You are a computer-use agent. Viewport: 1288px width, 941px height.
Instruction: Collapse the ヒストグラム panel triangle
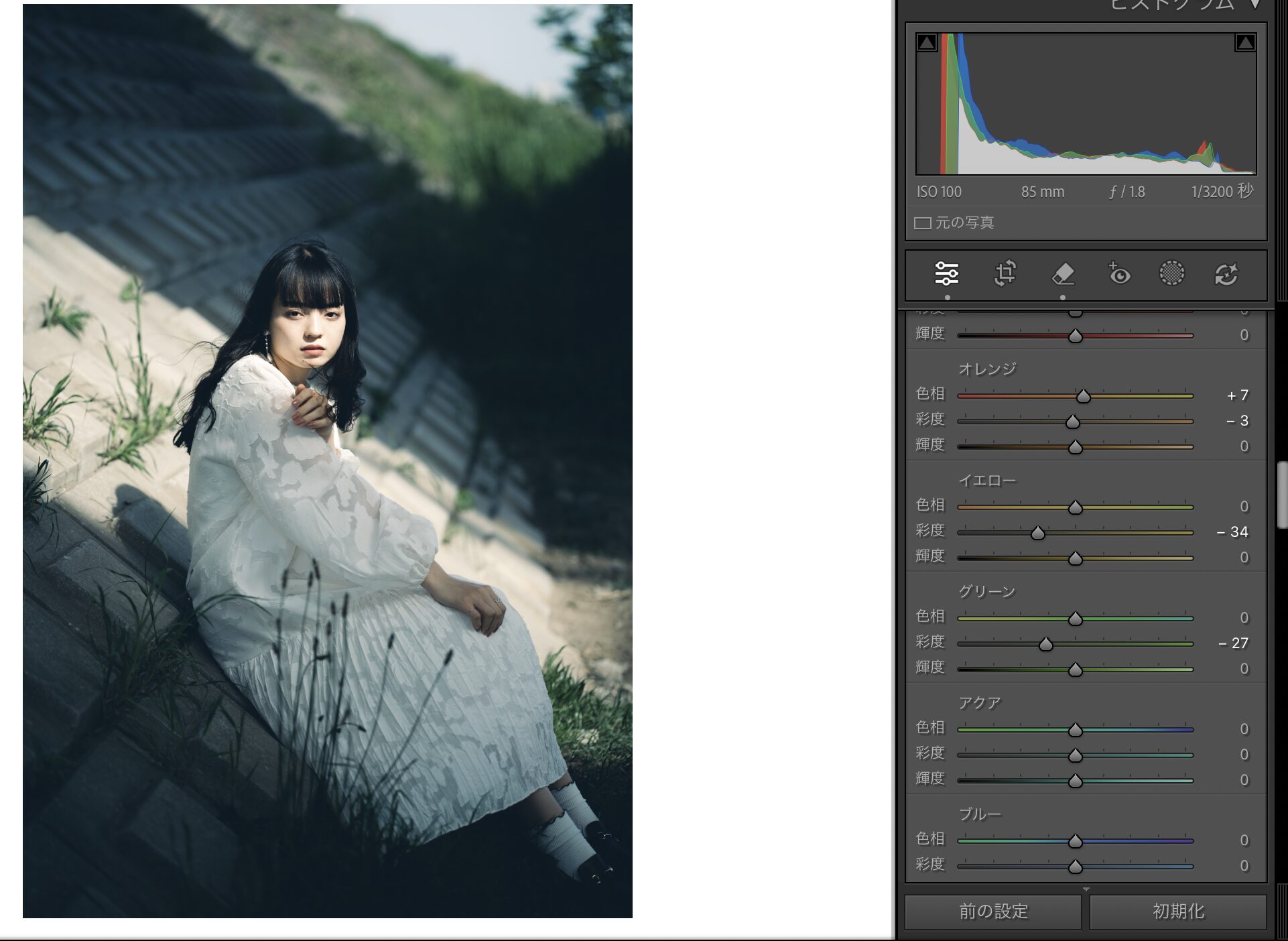1255,5
